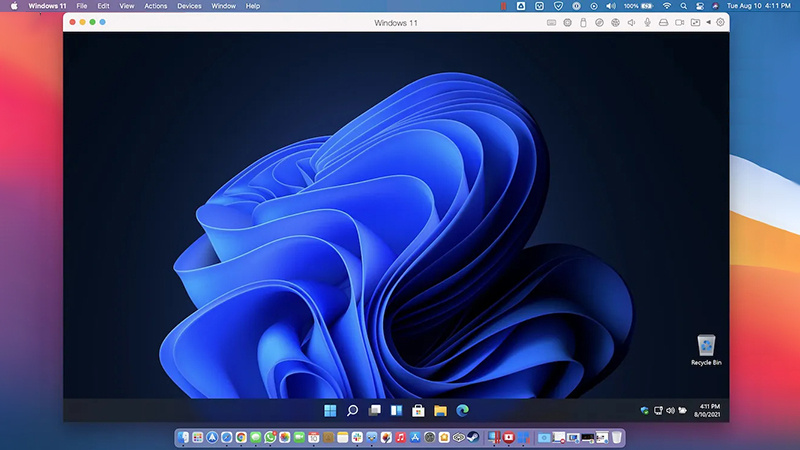Open Photos from the Dock
This screenshot has width=800, height=450.
coord(285,437)
